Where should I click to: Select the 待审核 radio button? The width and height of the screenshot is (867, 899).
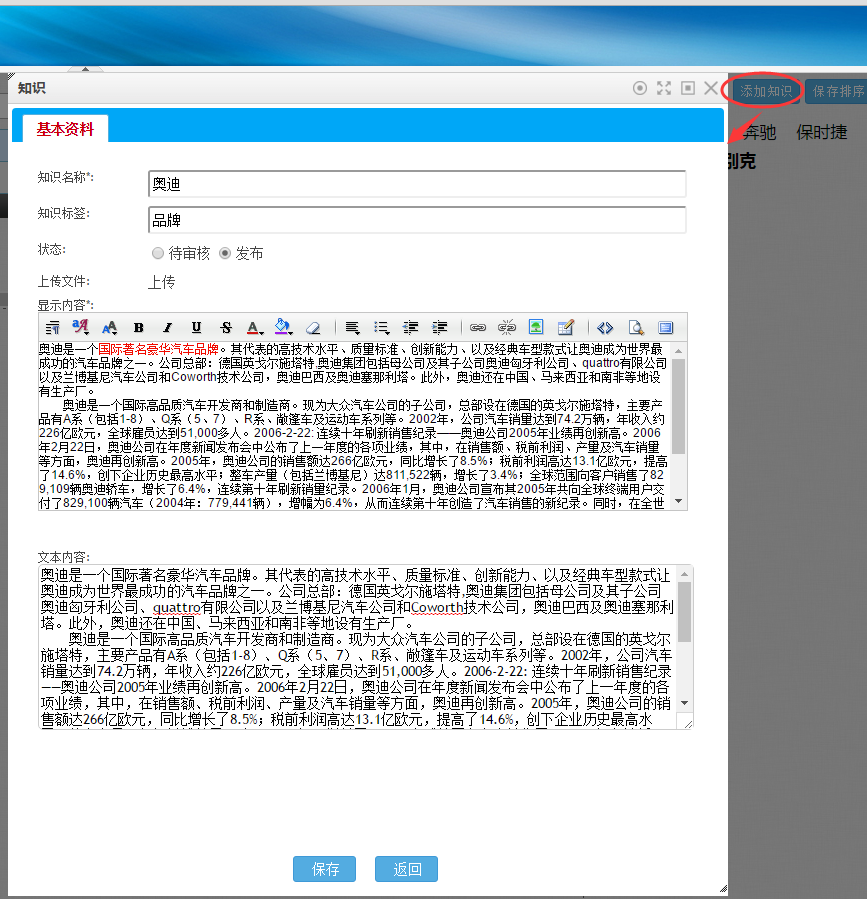tap(158, 254)
